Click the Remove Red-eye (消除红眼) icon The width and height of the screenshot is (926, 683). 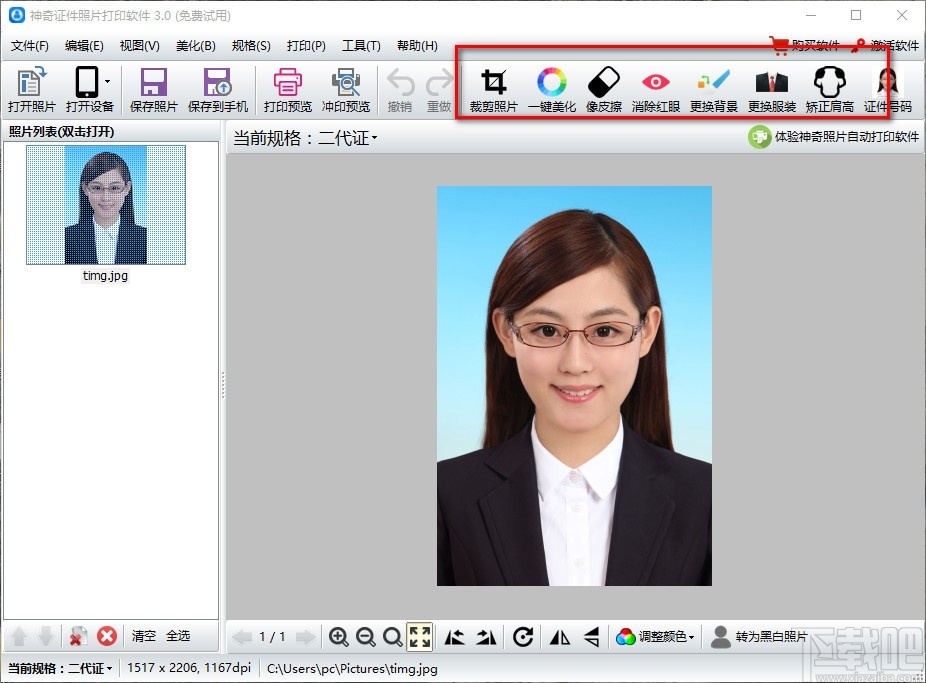pyautogui.click(x=655, y=90)
